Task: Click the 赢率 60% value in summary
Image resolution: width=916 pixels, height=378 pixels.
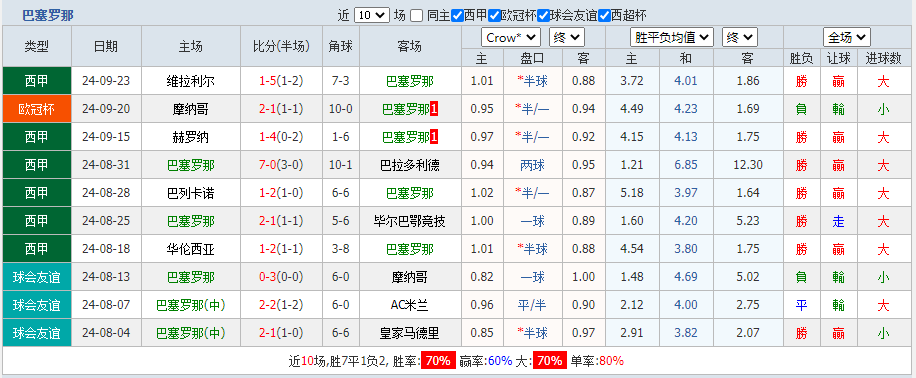Action: [x=500, y=360]
